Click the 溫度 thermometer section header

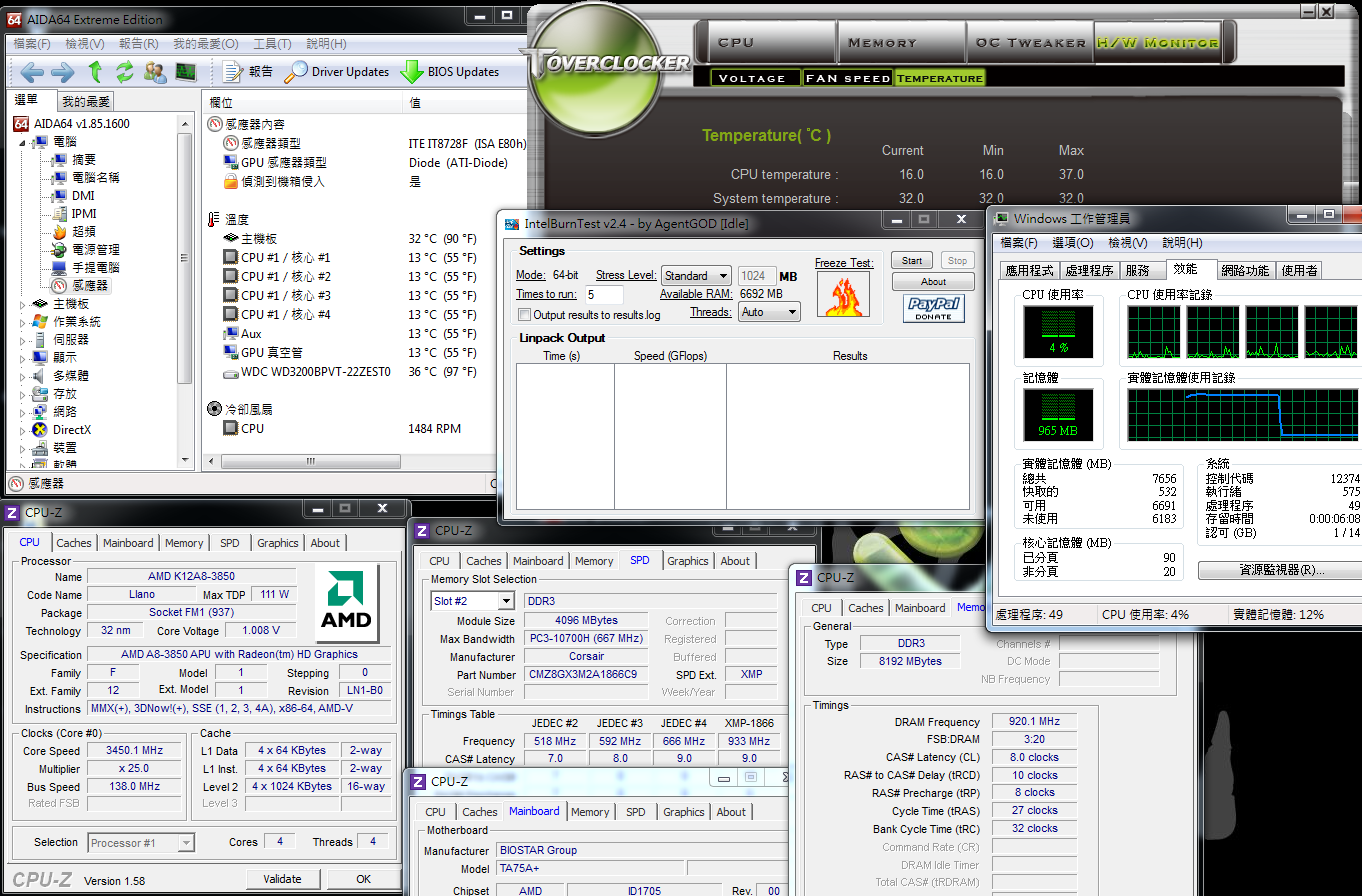pos(228,220)
